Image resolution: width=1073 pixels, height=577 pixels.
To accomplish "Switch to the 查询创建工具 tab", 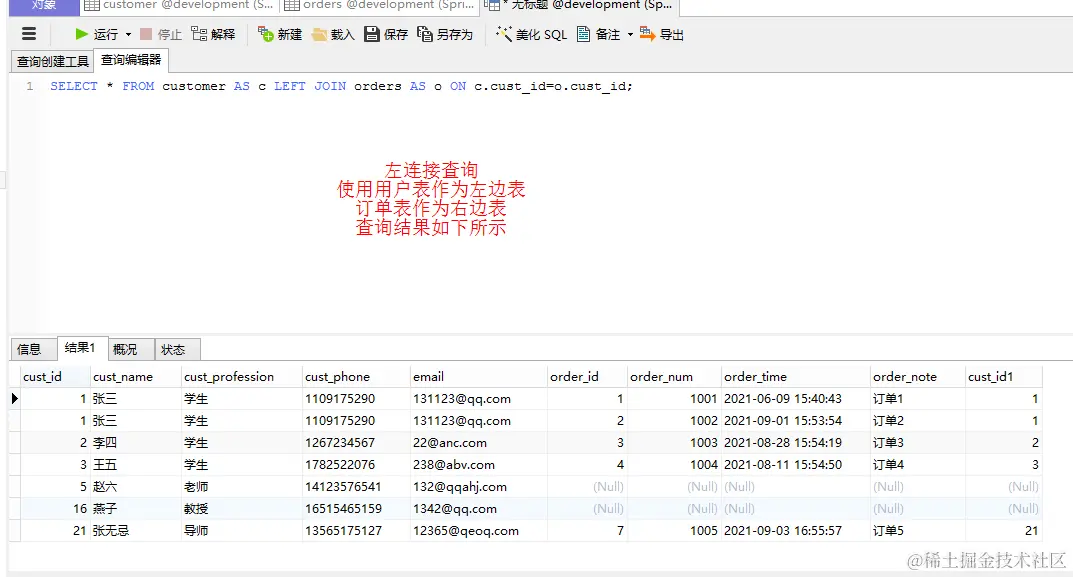I will pyautogui.click(x=51, y=60).
